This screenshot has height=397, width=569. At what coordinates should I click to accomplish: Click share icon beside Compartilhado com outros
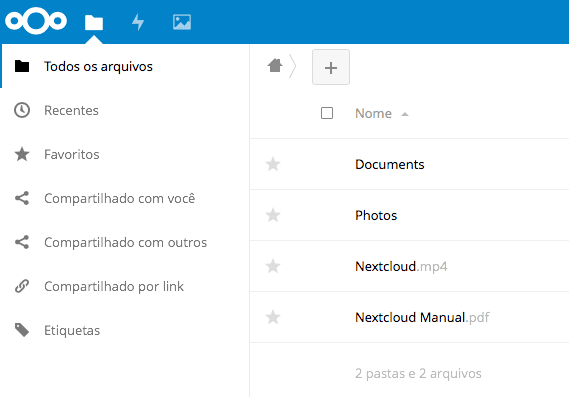click(x=22, y=242)
